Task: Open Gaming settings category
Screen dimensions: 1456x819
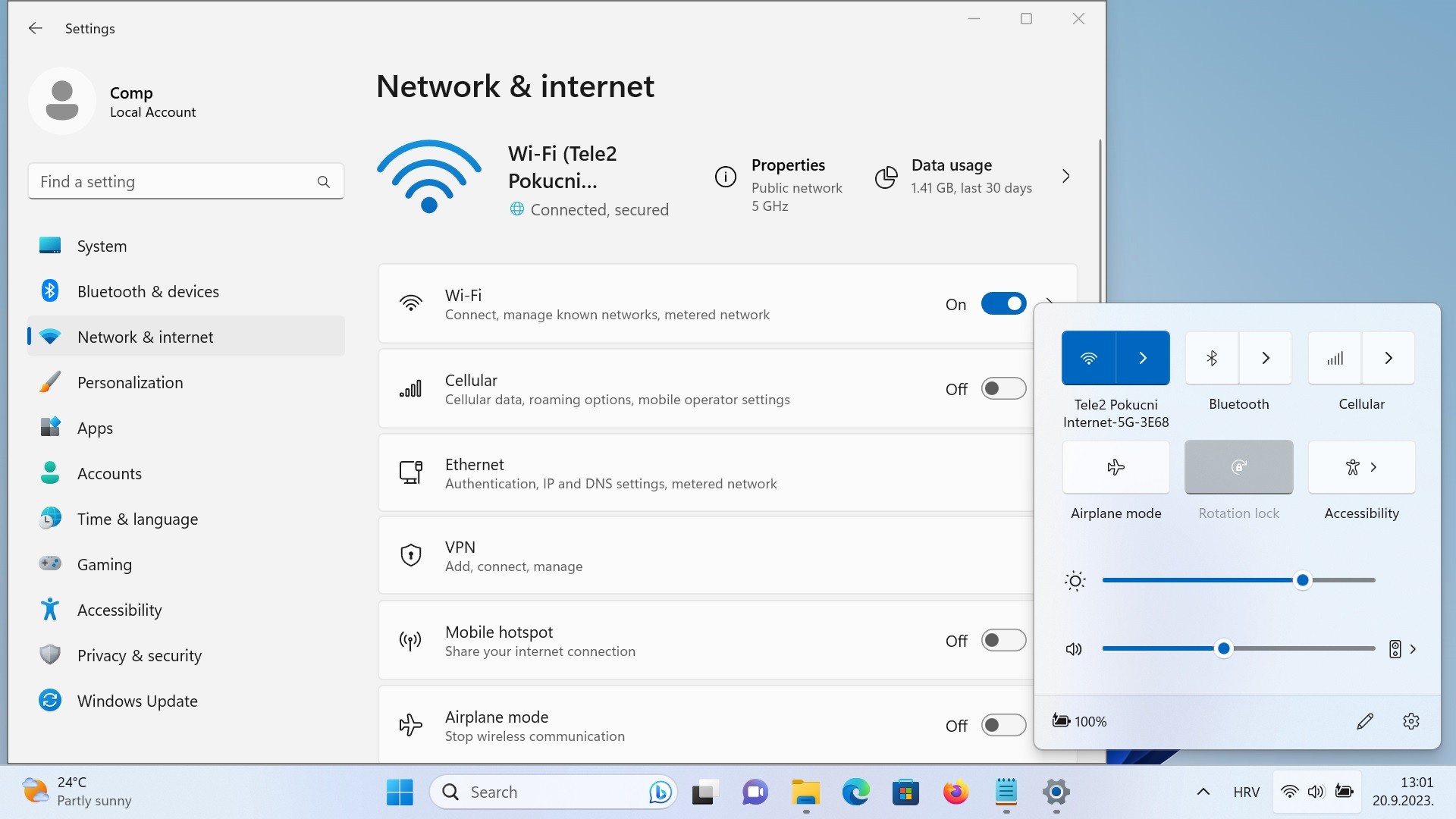Action: (x=186, y=564)
